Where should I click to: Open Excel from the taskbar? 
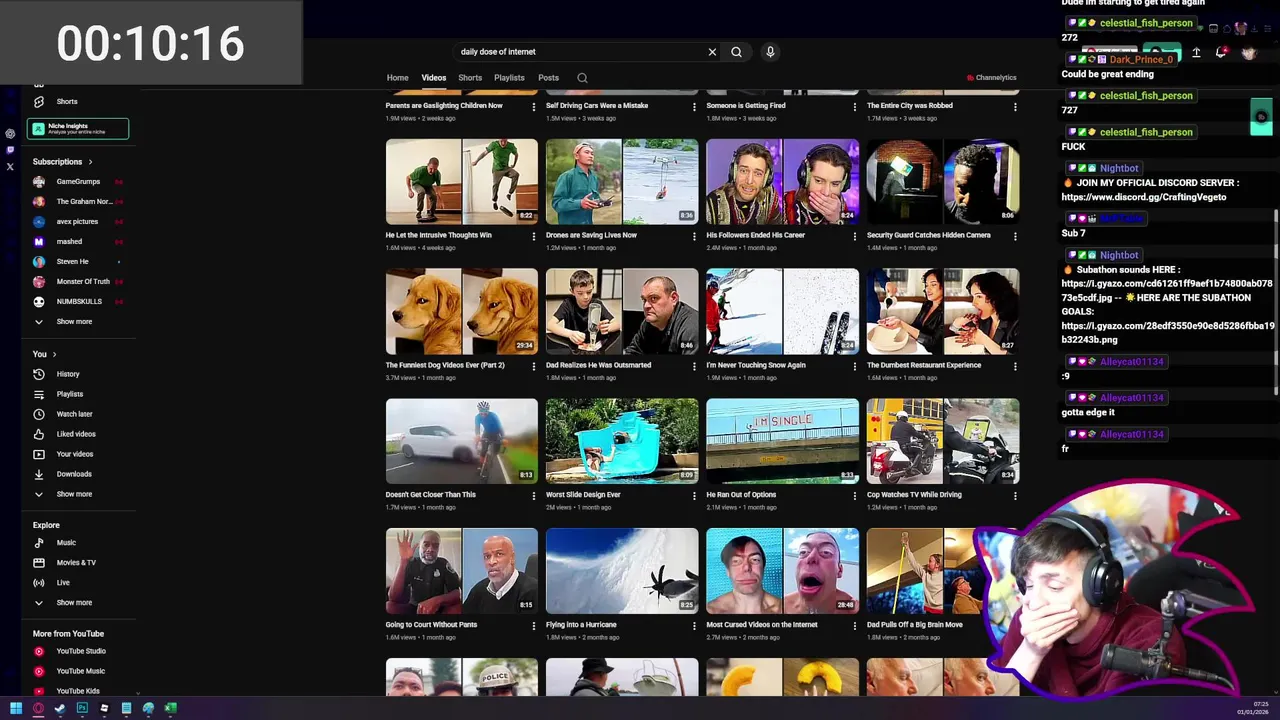pyautogui.click(x=170, y=708)
